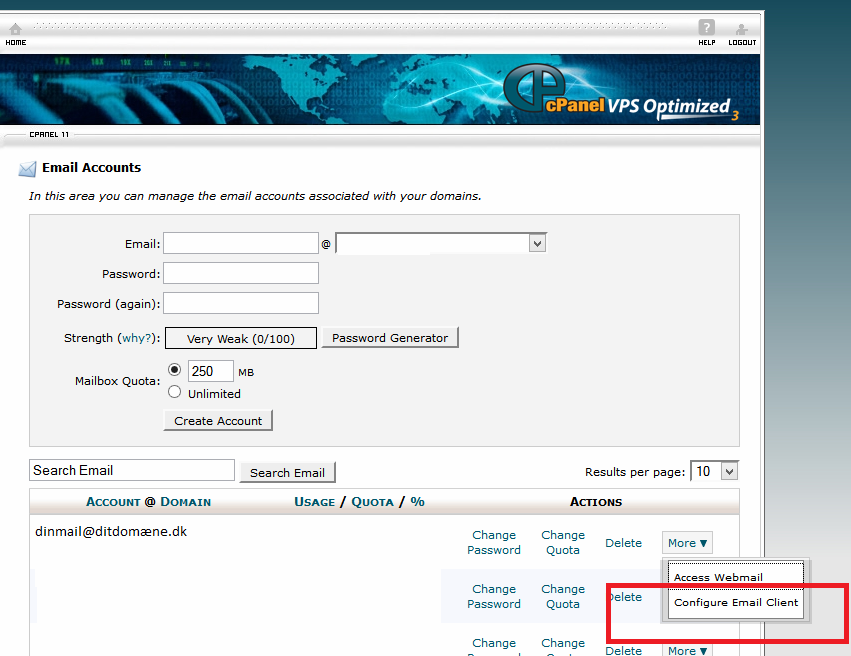The width and height of the screenshot is (851, 656).
Task: Click the Search Email button
Action: (x=287, y=472)
